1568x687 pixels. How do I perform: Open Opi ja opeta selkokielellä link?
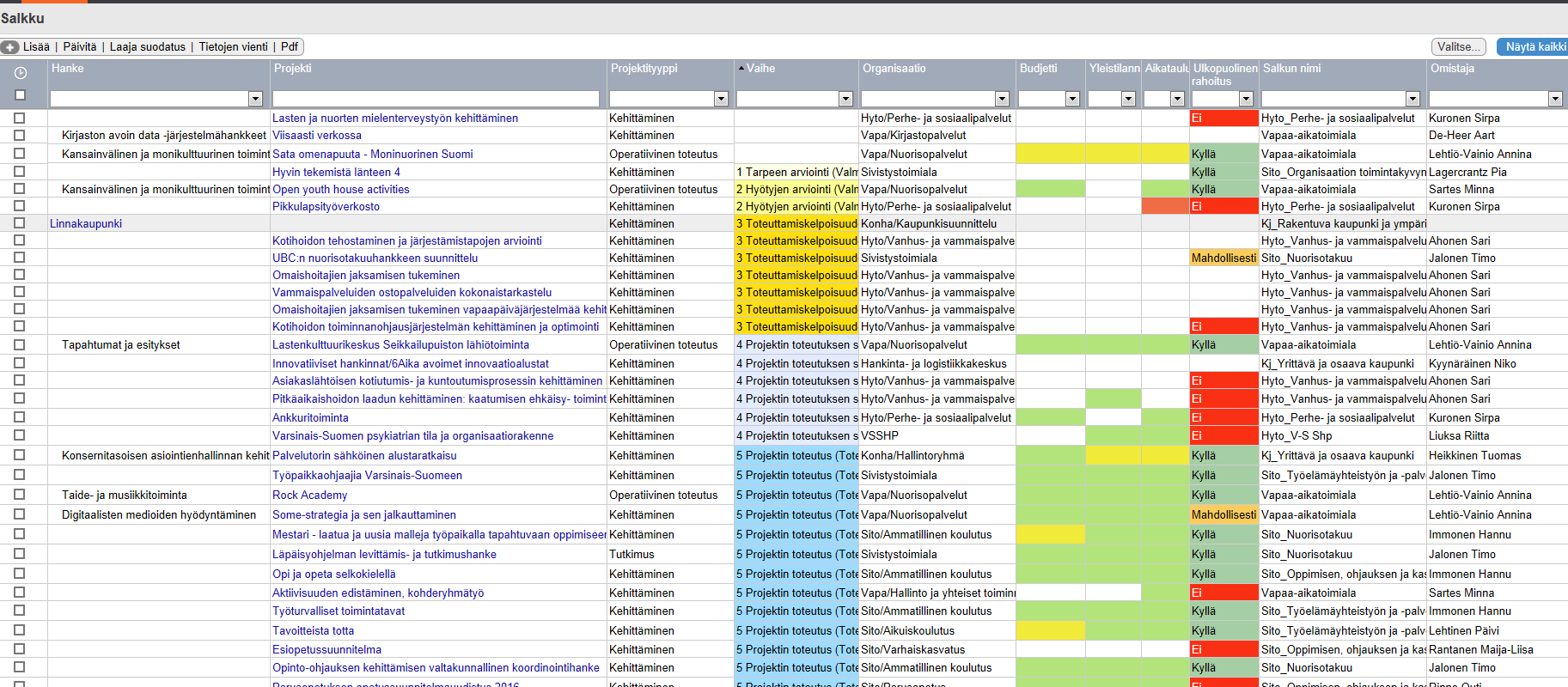(334, 574)
